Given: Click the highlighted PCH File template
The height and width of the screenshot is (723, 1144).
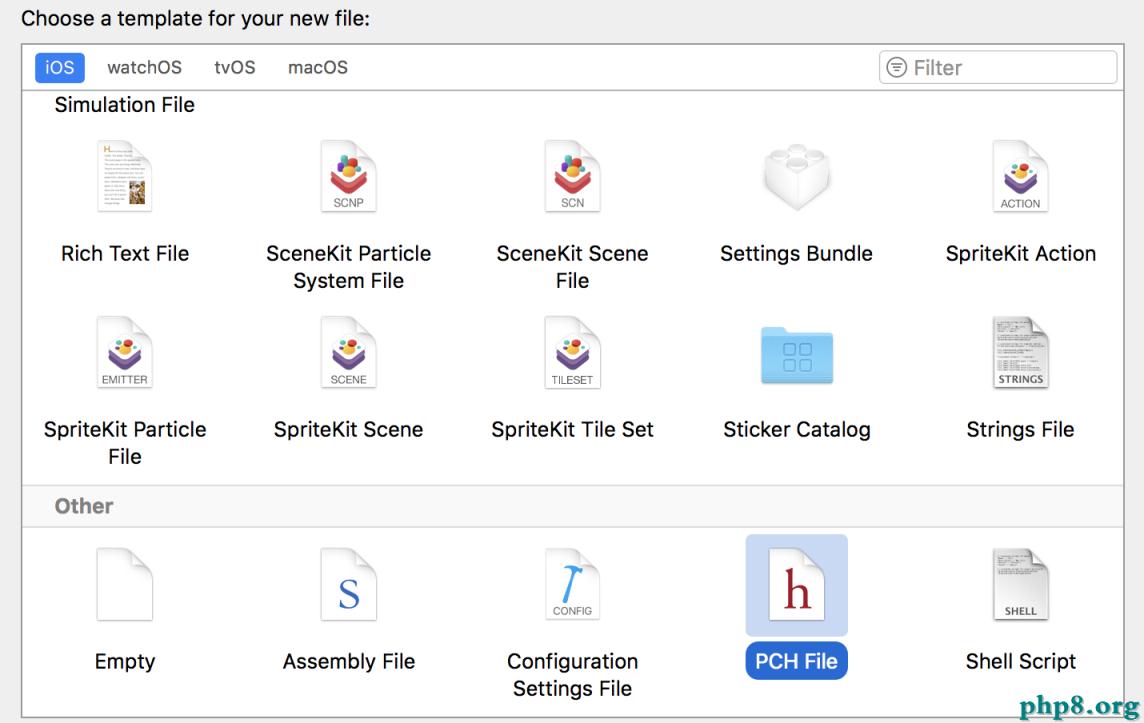Looking at the screenshot, I should pos(796,586).
